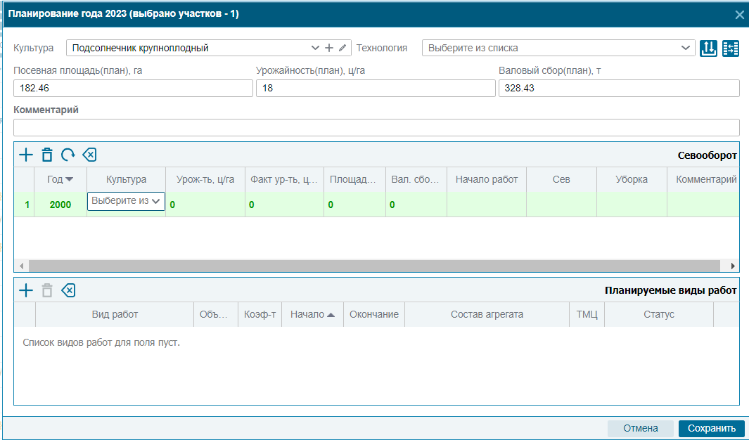Refresh the Севооборот table
The image size is (749, 440).
point(68,155)
